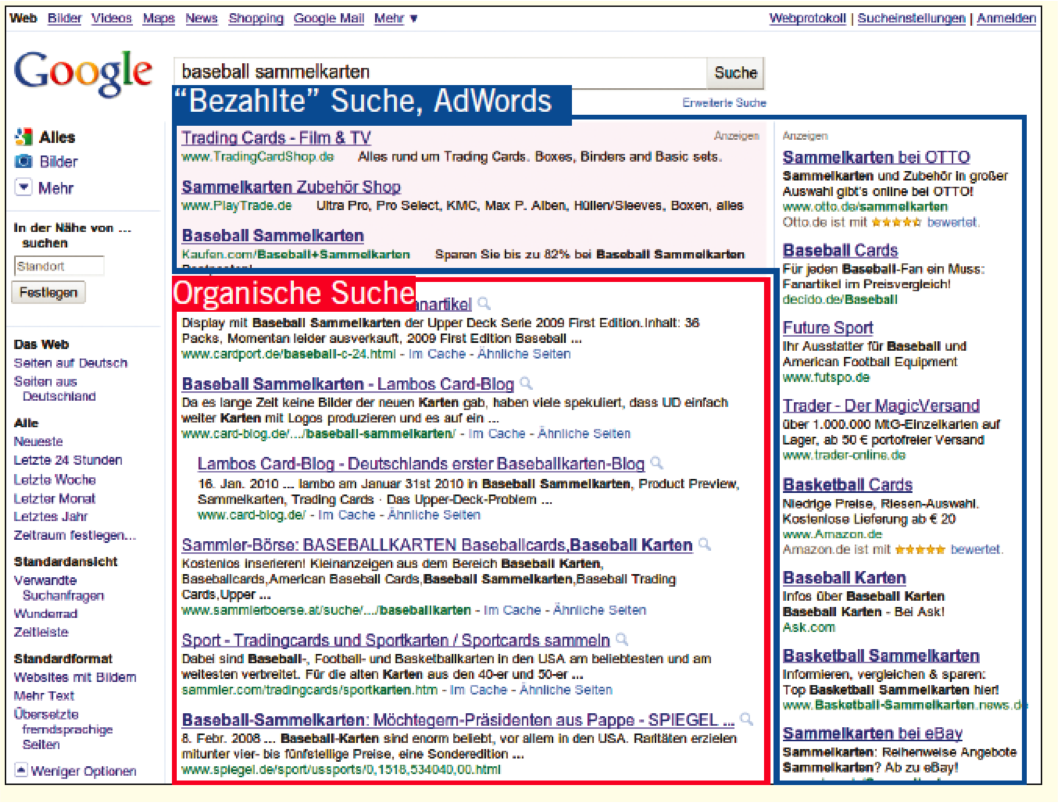Open Future Sport ad
1058x803 pixels.
[827, 328]
